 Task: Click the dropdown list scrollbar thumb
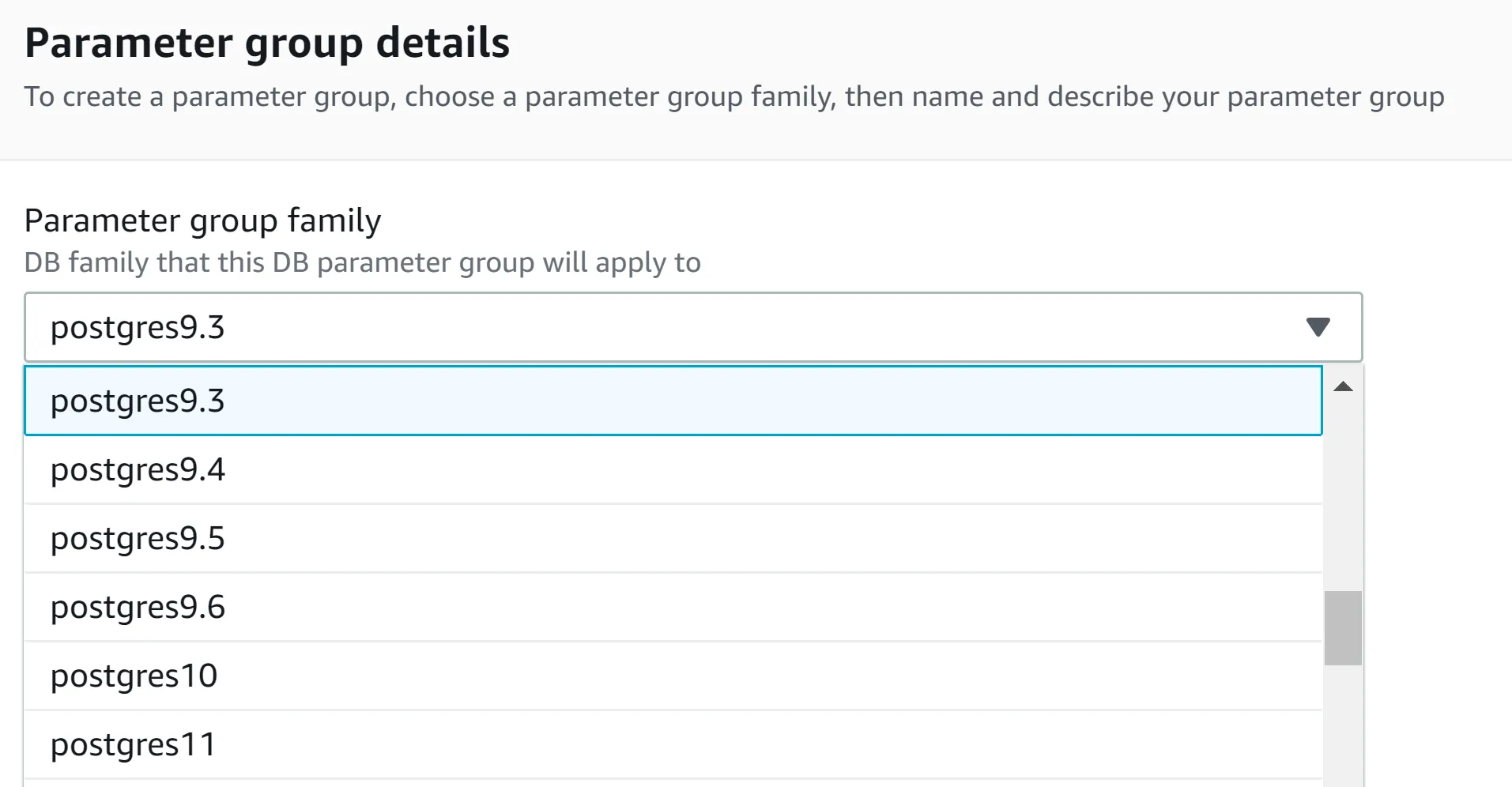click(x=1343, y=628)
